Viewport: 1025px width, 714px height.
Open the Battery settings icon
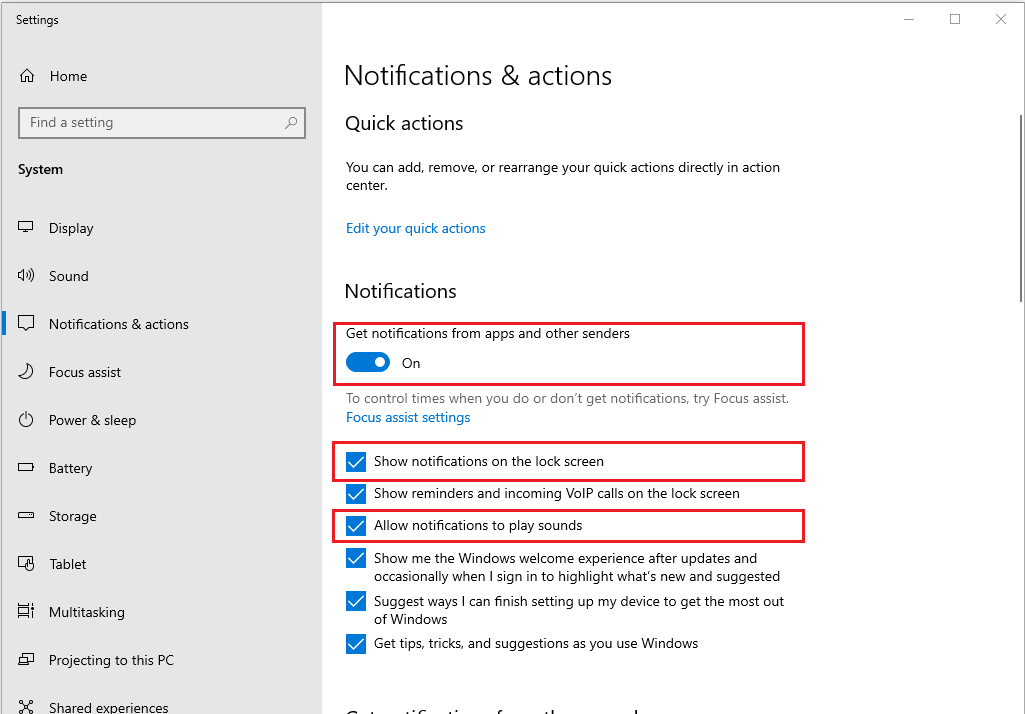pyautogui.click(x=25, y=468)
